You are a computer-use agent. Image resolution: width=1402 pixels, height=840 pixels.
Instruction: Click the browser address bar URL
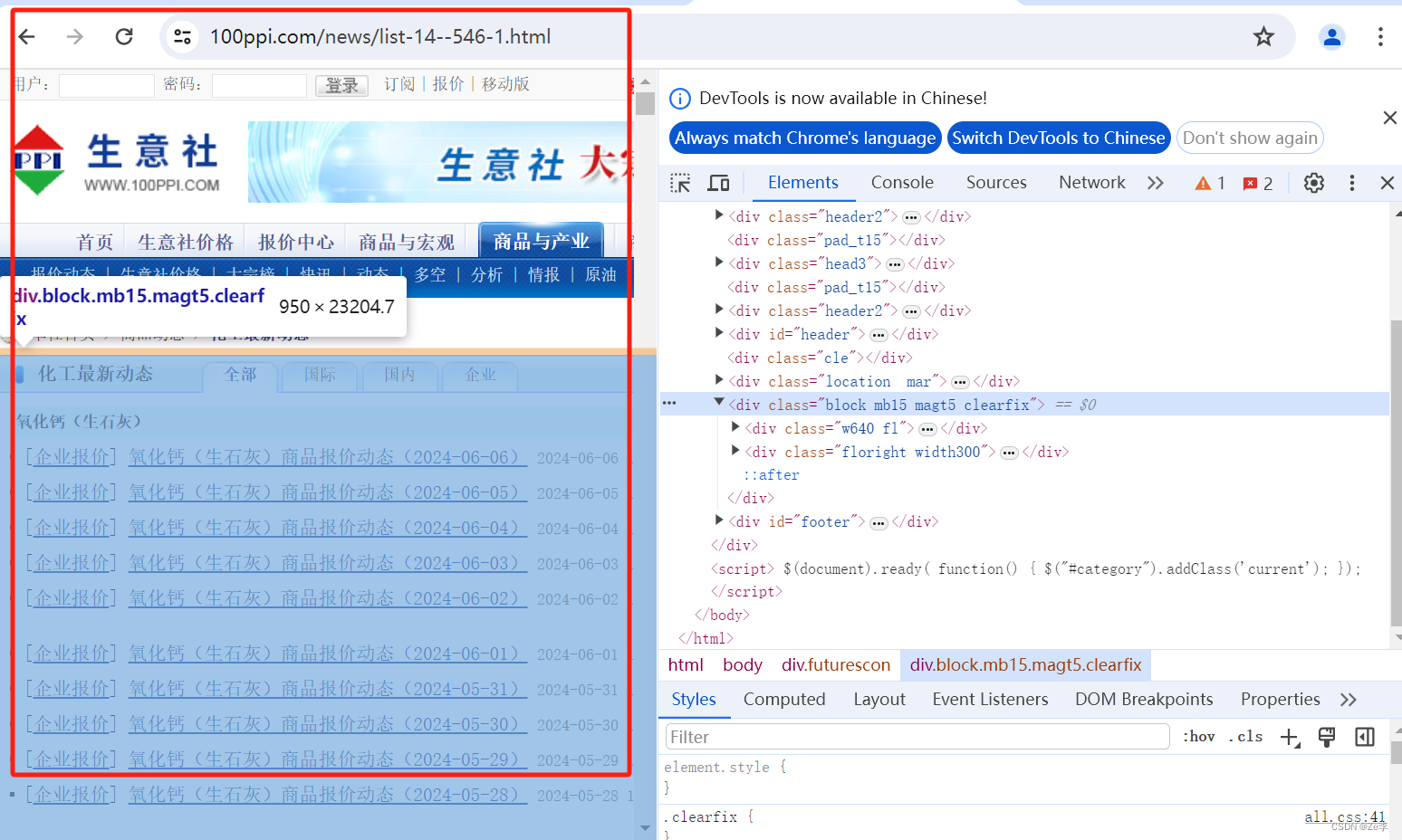pos(380,36)
